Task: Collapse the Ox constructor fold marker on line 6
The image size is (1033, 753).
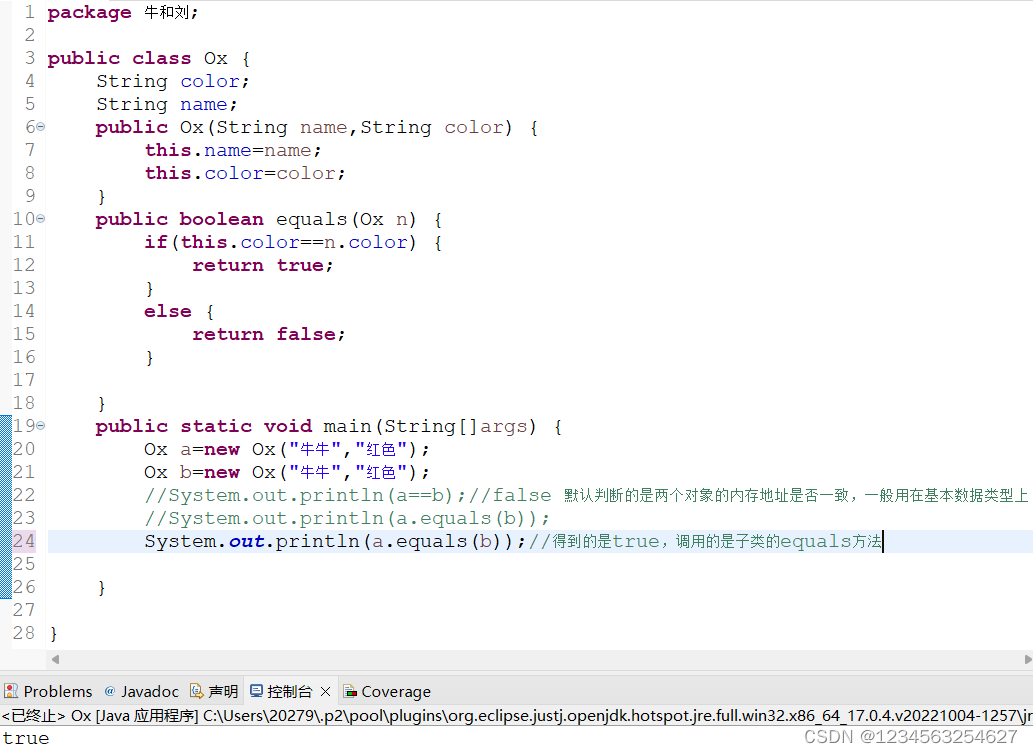Action: (x=40, y=127)
